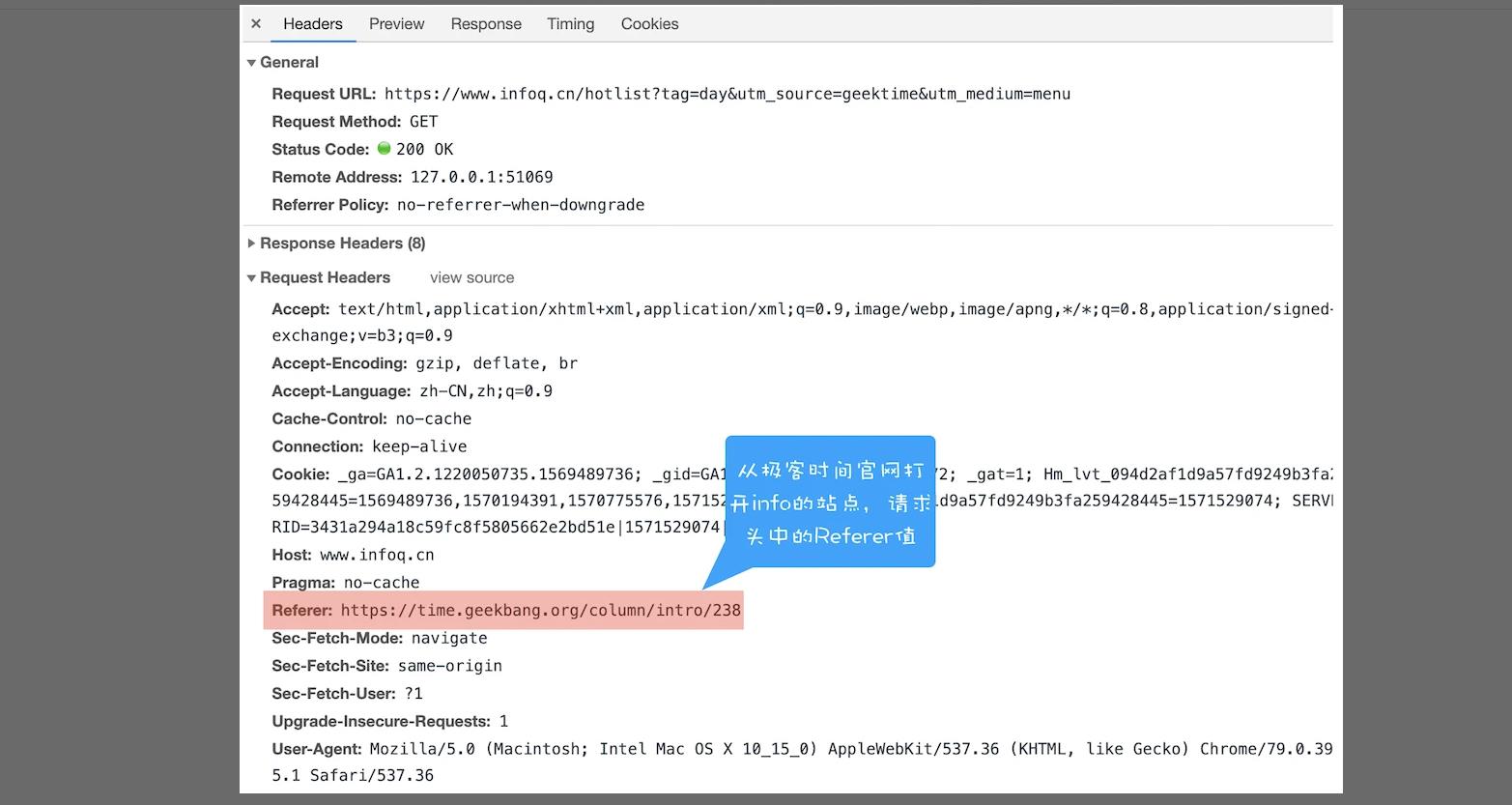Select Sec-Fetch-User ?1 value
This screenshot has height=805, width=1512.
pyautogui.click(x=414, y=694)
